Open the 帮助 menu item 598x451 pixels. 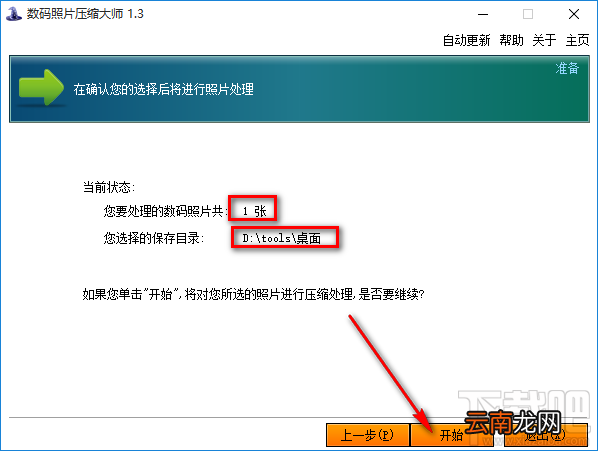click(x=511, y=40)
